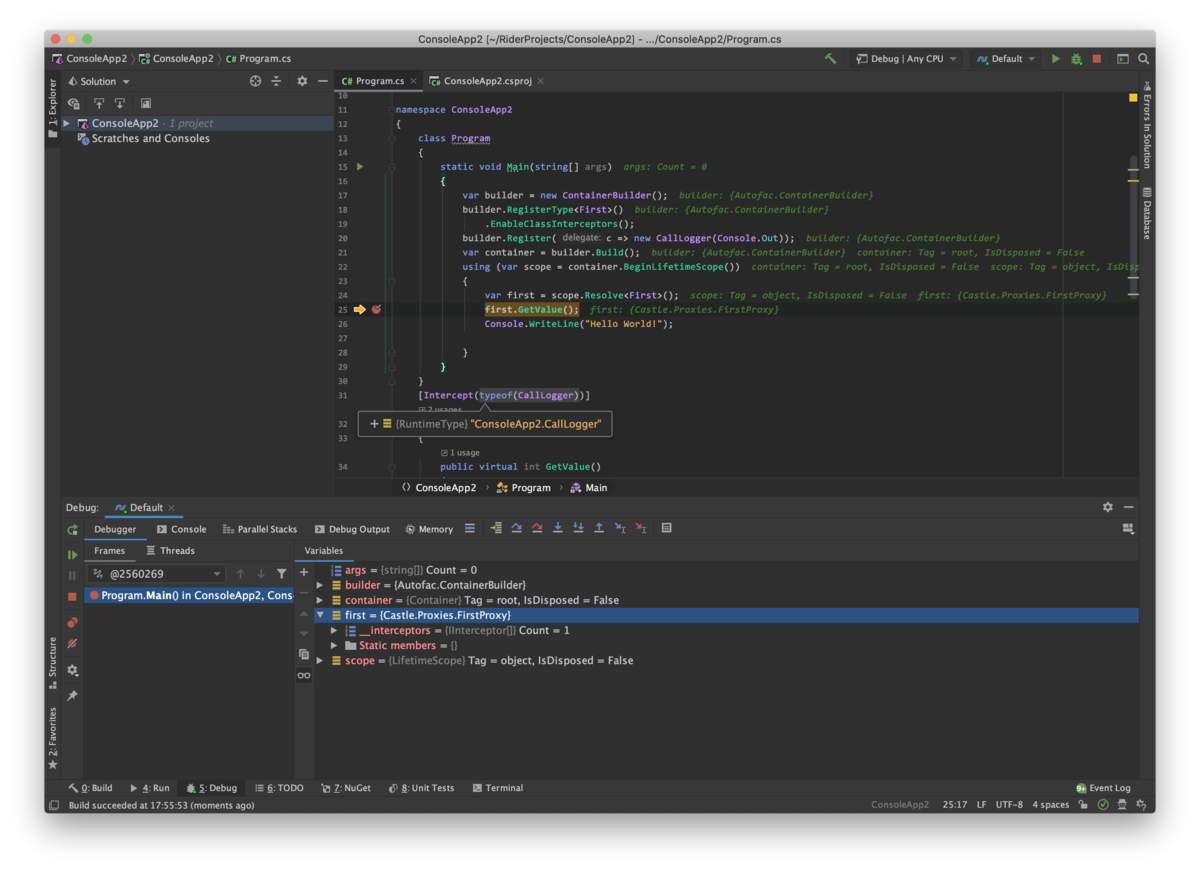Expand RuntimeType tooltip with plus
Screen dimensions: 1200x872
click(x=375, y=424)
